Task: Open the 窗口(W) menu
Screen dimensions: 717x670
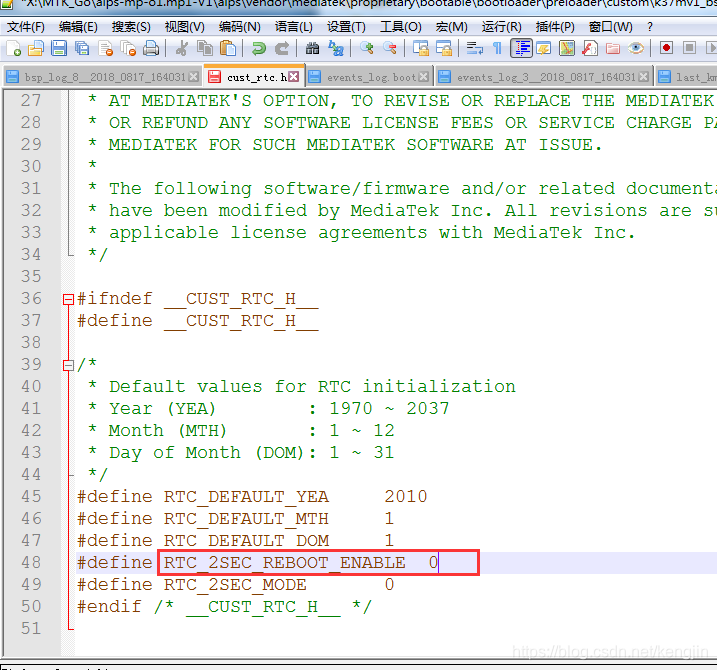Action: coord(610,27)
